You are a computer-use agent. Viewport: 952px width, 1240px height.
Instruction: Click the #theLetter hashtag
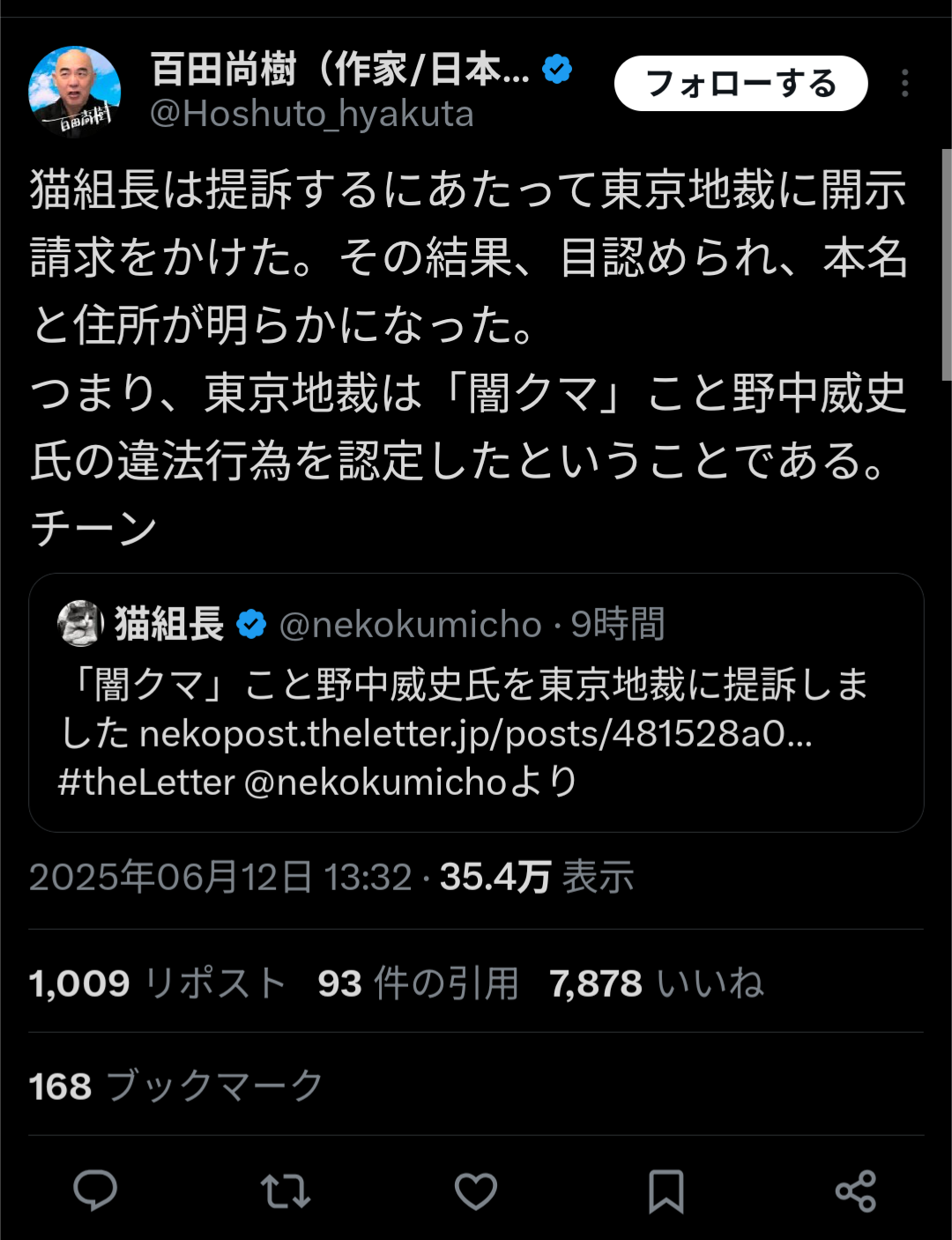coord(146,783)
